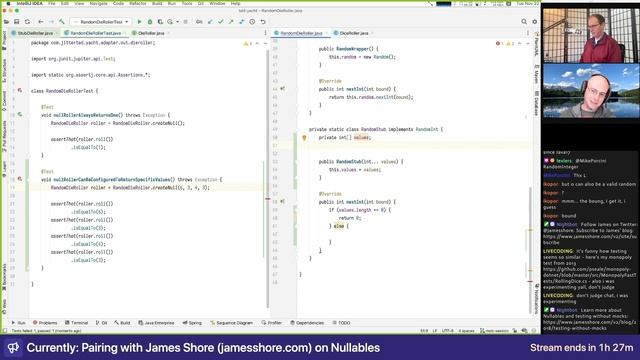Click implements gutter icon beside the RandomStub nextInt method
The width and height of the screenshot is (640, 360).
282,202
